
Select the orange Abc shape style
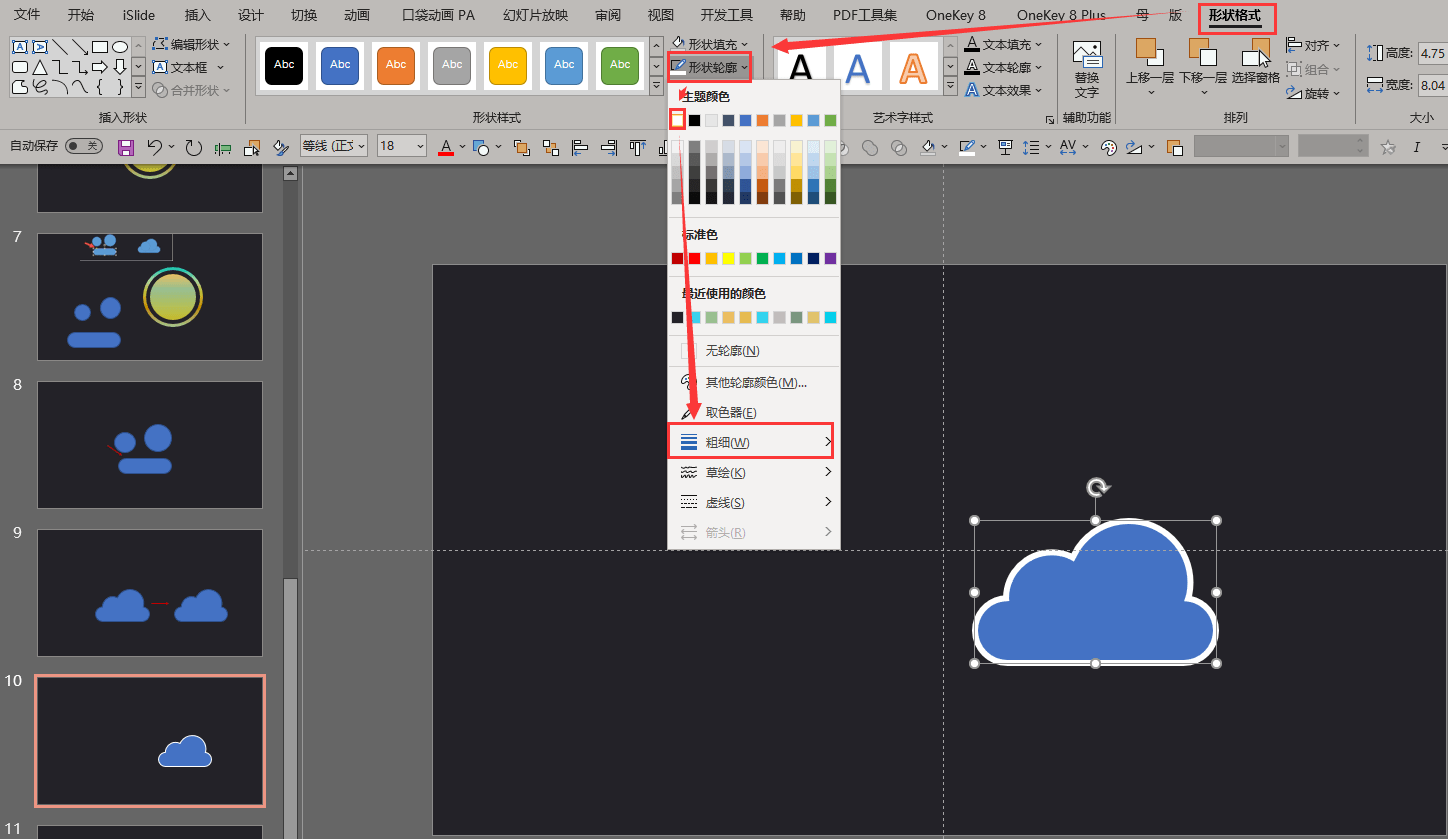coord(396,65)
